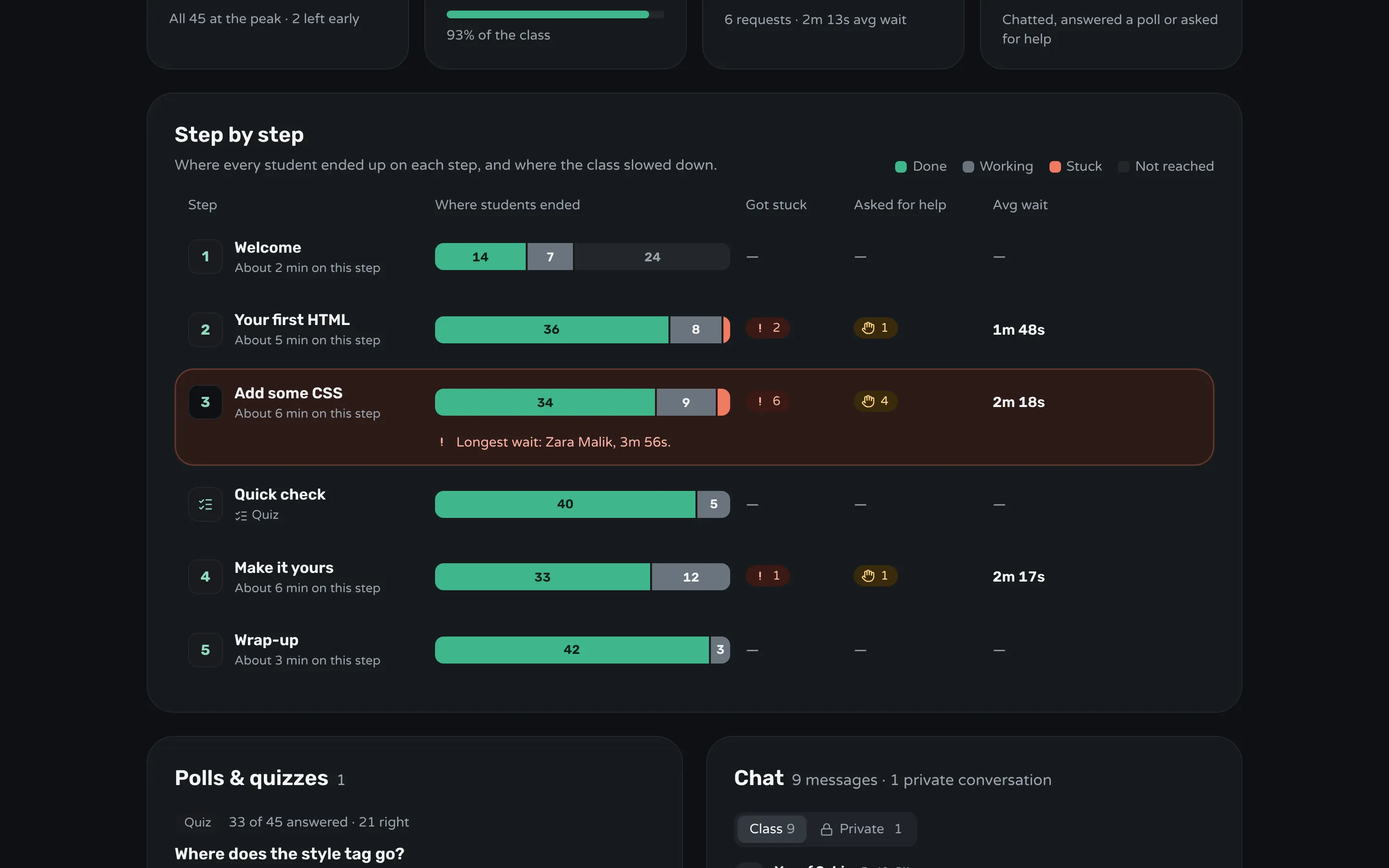Click stuck badge showing 1 for Make it yours
The image size is (1389, 868).
coord(767,576)
